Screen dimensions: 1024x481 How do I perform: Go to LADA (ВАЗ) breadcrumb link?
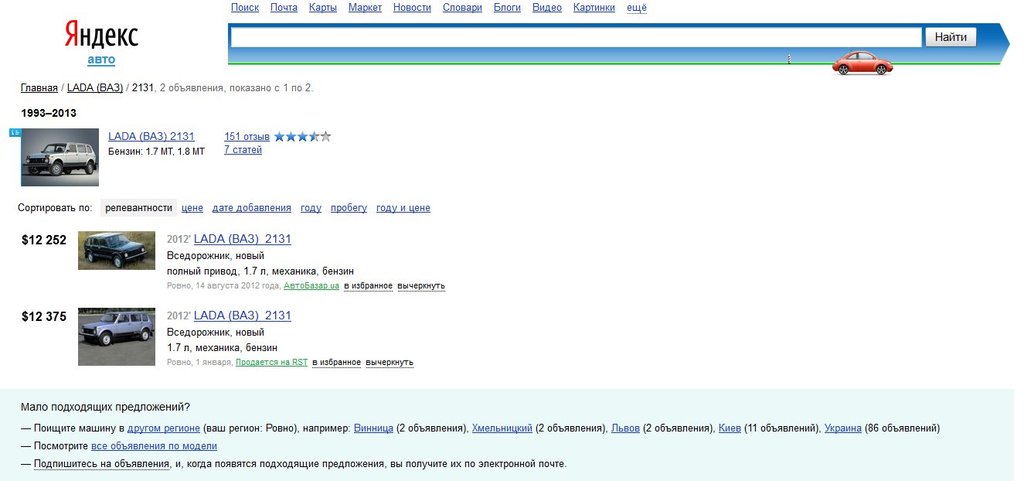pos(95,88)
